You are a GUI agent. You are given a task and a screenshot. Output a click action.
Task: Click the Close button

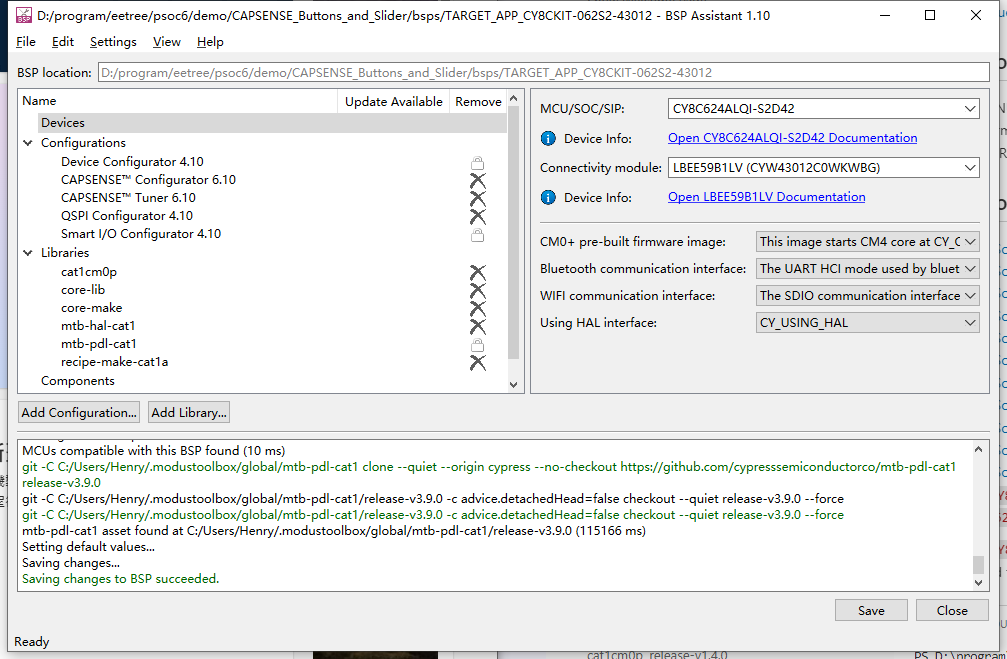[x=952, y=610]
